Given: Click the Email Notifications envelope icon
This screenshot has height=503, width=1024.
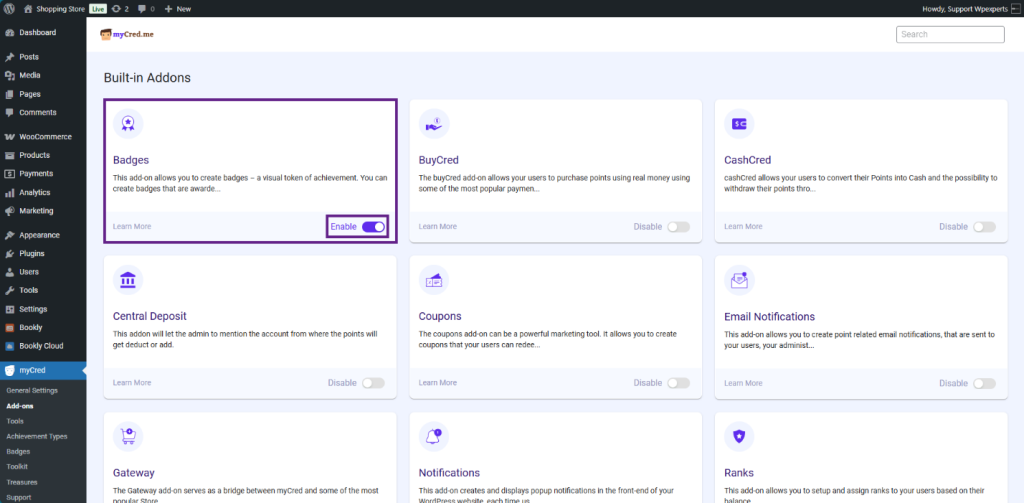Looking at the screenshot, I should pos(739,280).
